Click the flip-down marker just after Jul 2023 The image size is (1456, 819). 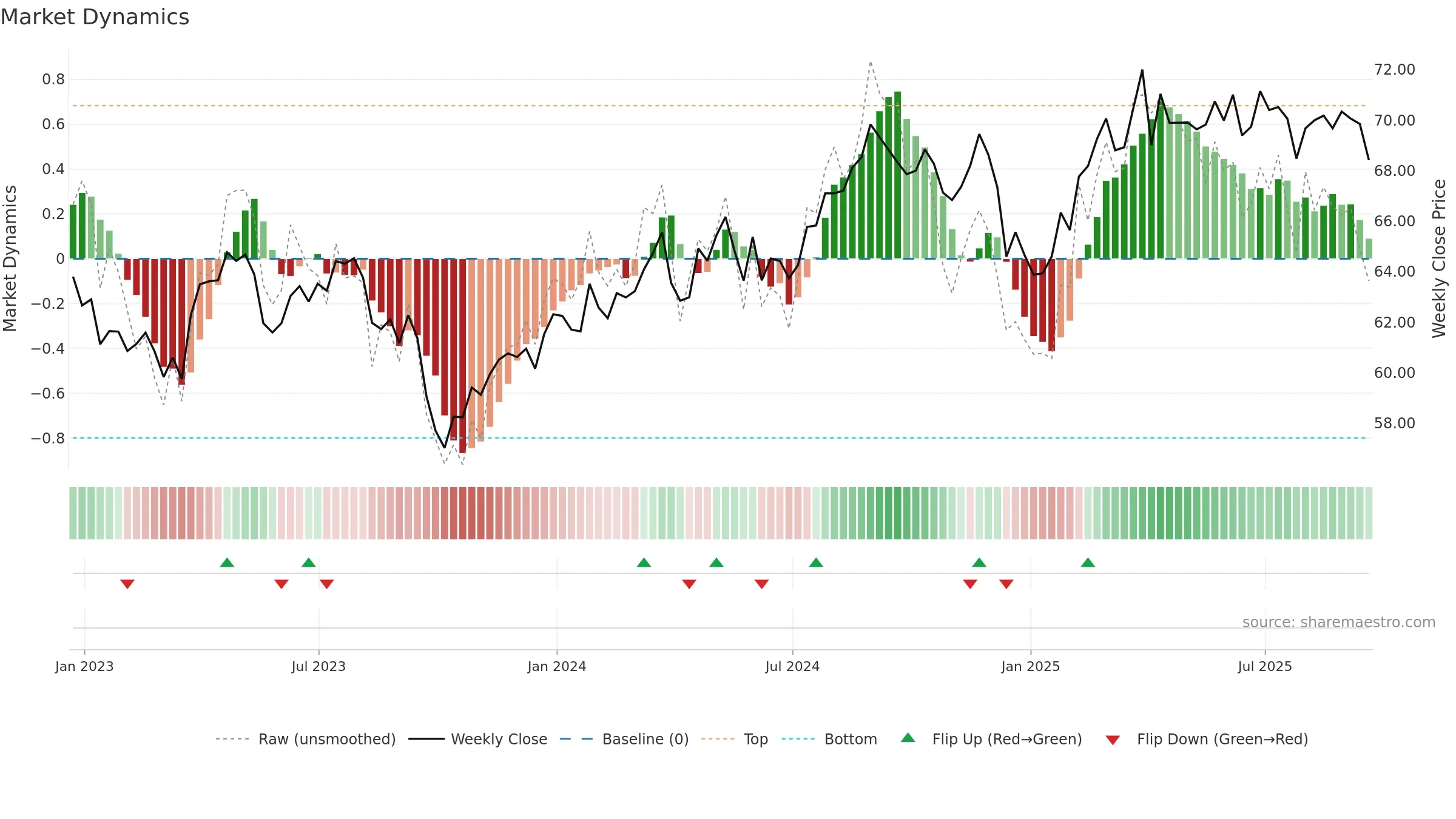pos(327,584)
